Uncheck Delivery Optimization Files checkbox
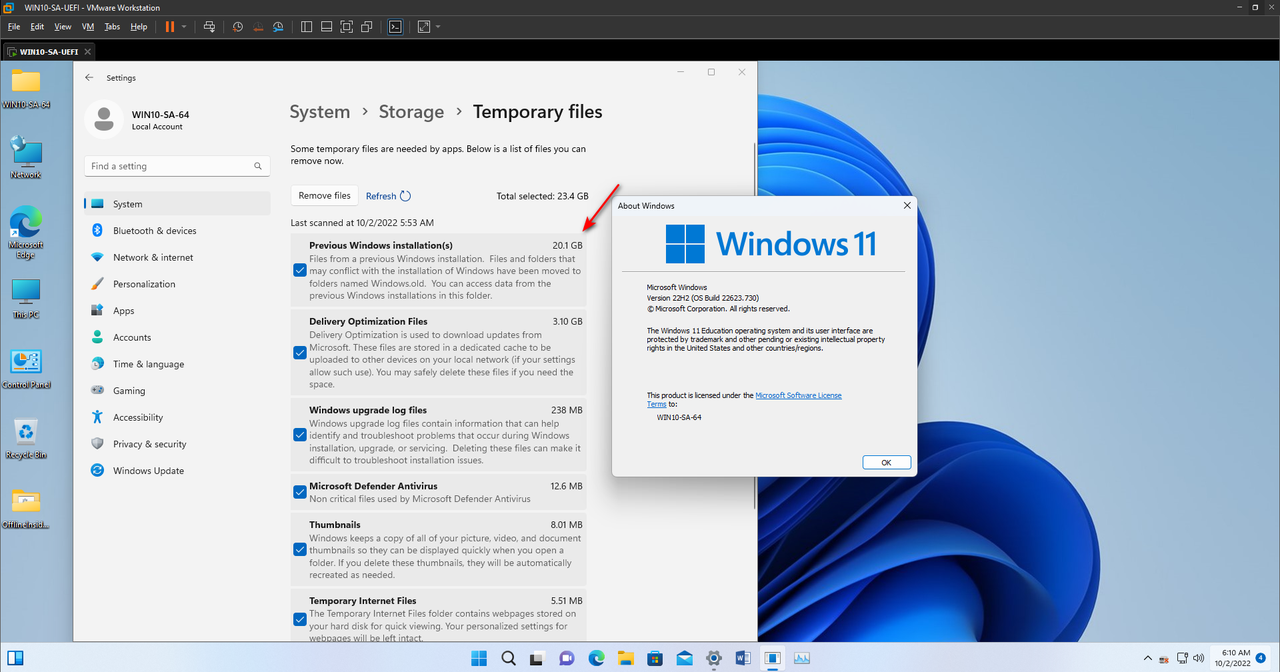The height and width of the screenshot is (672, 1280). click(300, 352)
